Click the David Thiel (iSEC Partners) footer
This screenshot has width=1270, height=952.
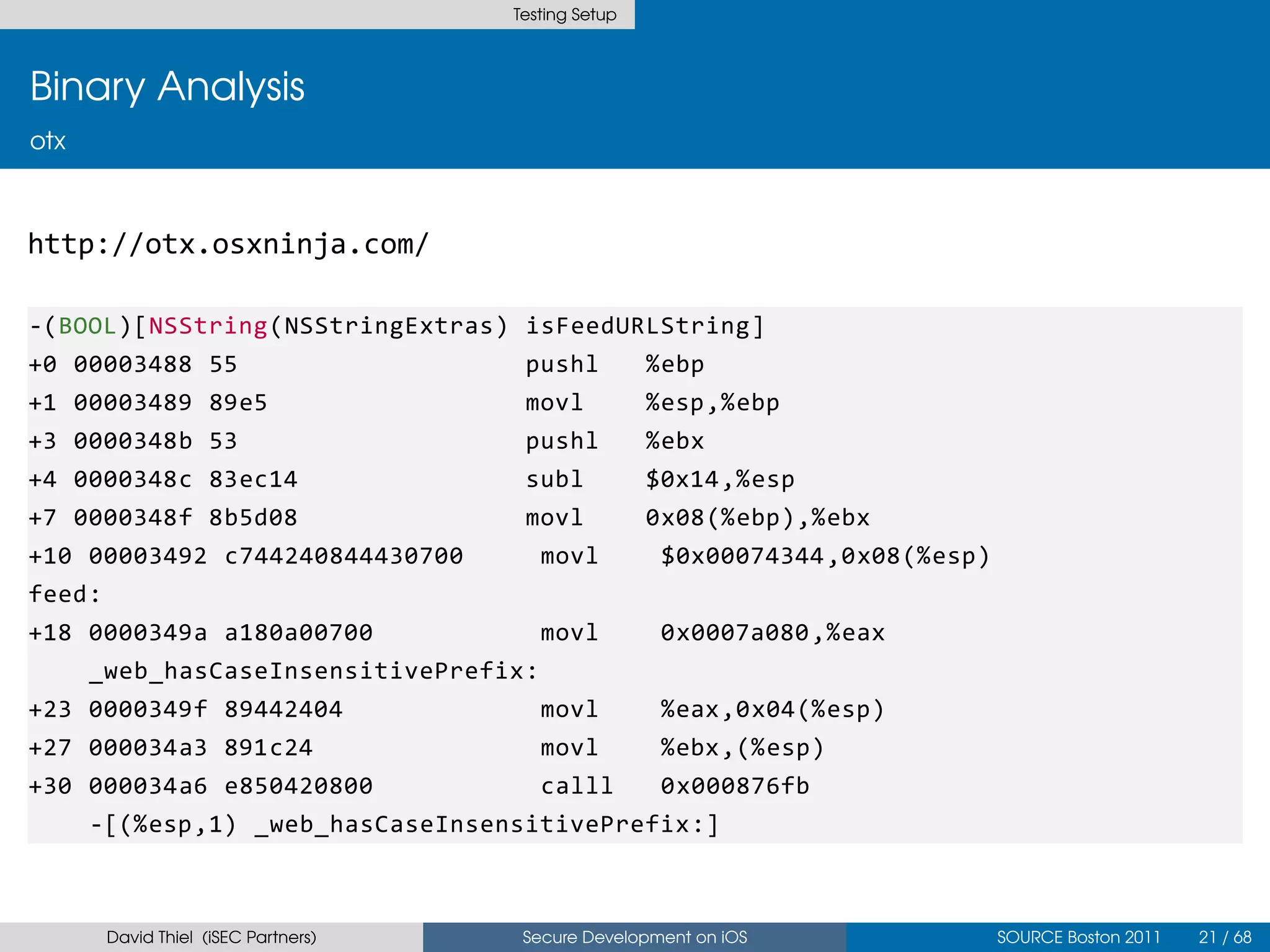point(211,937)
